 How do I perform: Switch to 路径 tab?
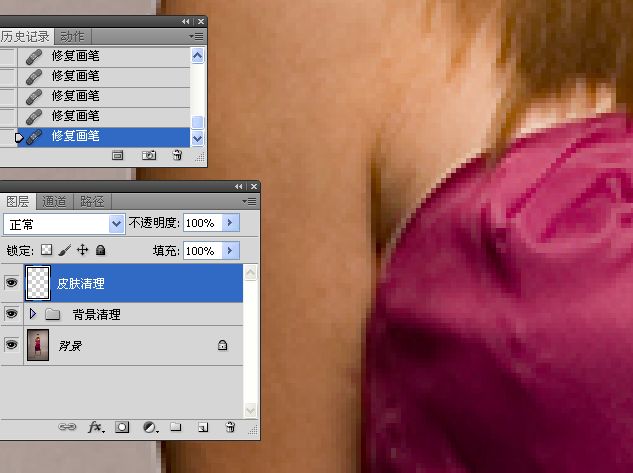pyautogui.click(x=92, y=201)
